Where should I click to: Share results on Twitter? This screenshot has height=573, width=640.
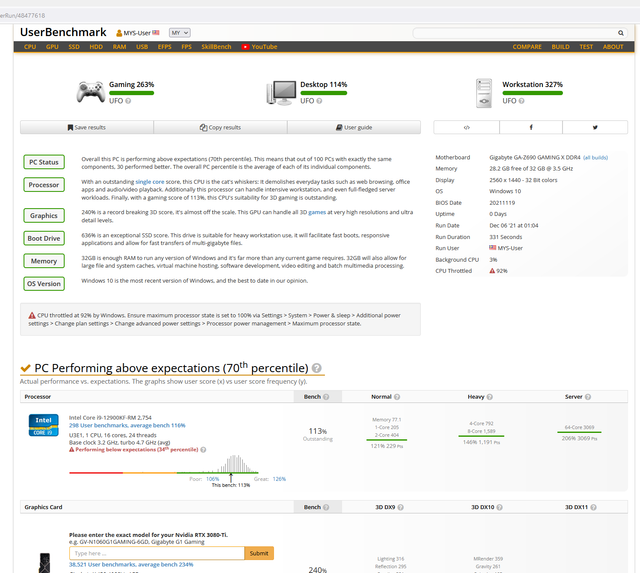coord(595,127)
